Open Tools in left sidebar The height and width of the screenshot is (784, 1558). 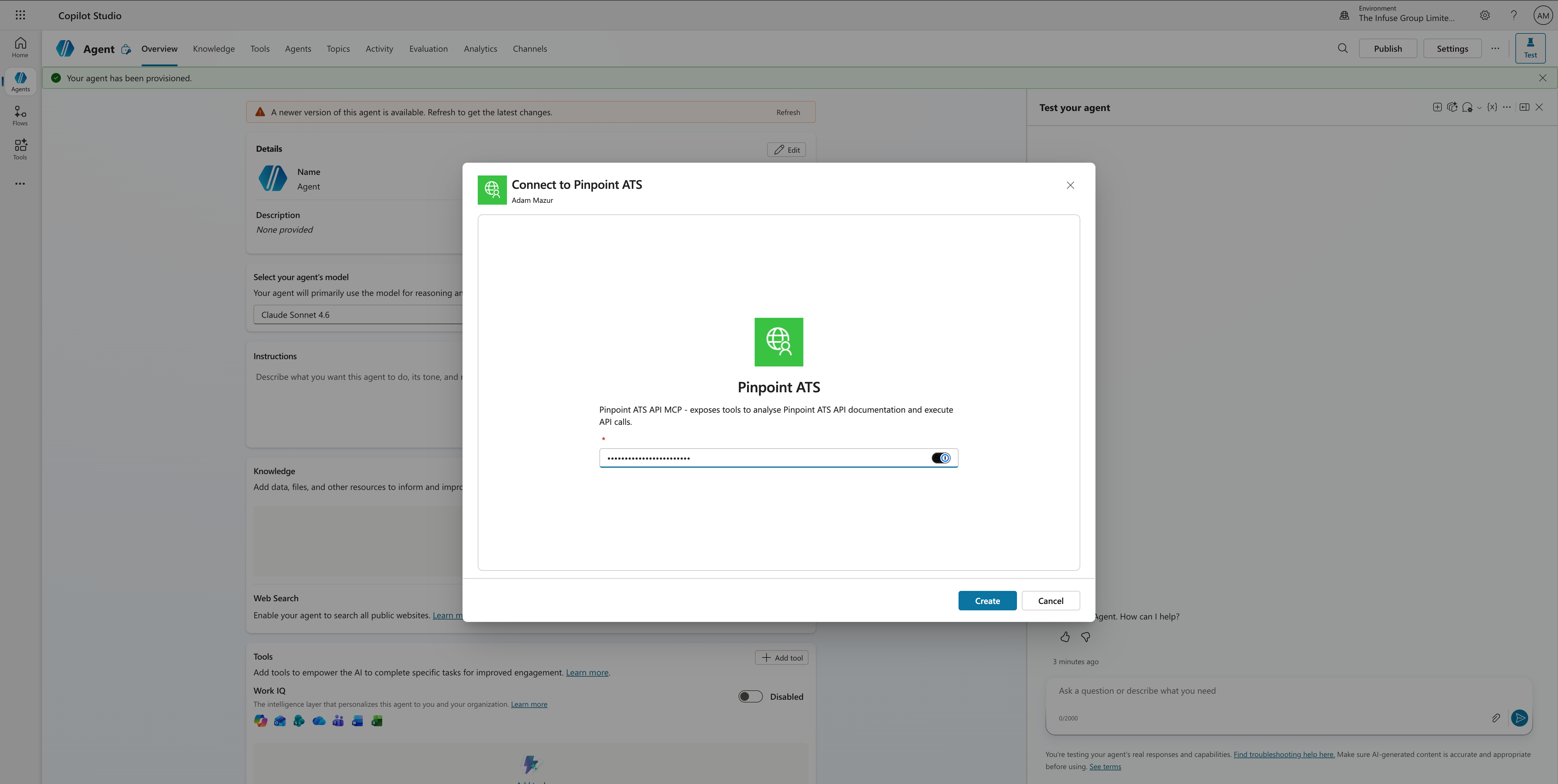[20, 149]
